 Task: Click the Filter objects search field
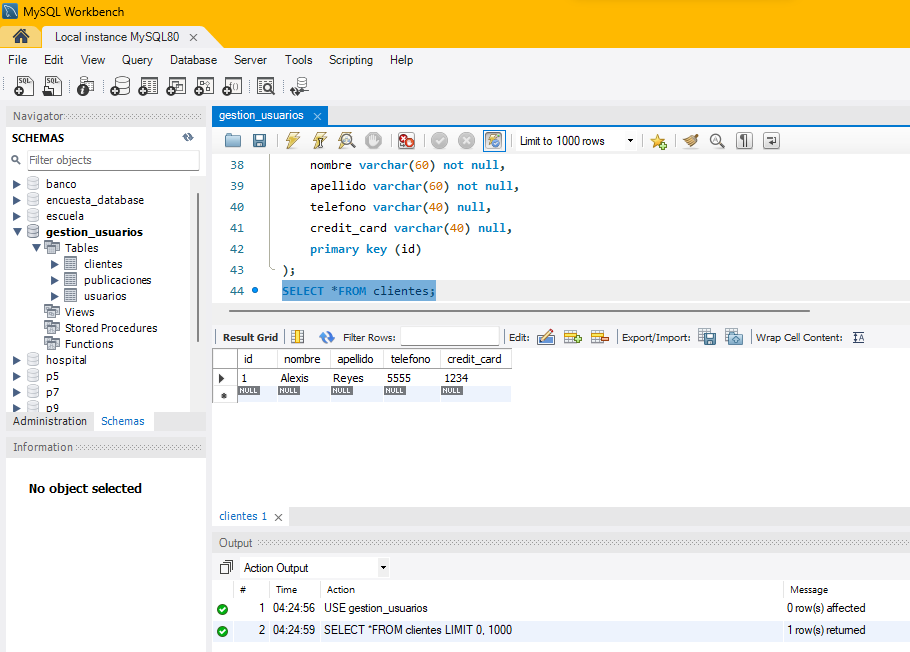(x=110, y=160)
